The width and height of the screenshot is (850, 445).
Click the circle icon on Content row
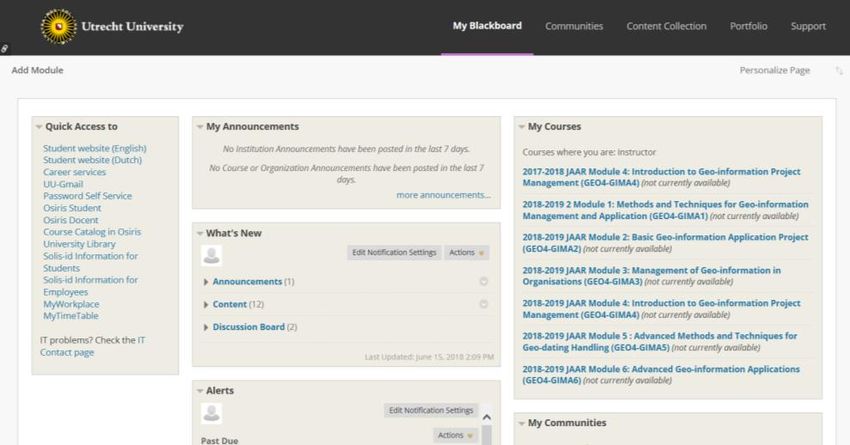[x=484, y=304]
